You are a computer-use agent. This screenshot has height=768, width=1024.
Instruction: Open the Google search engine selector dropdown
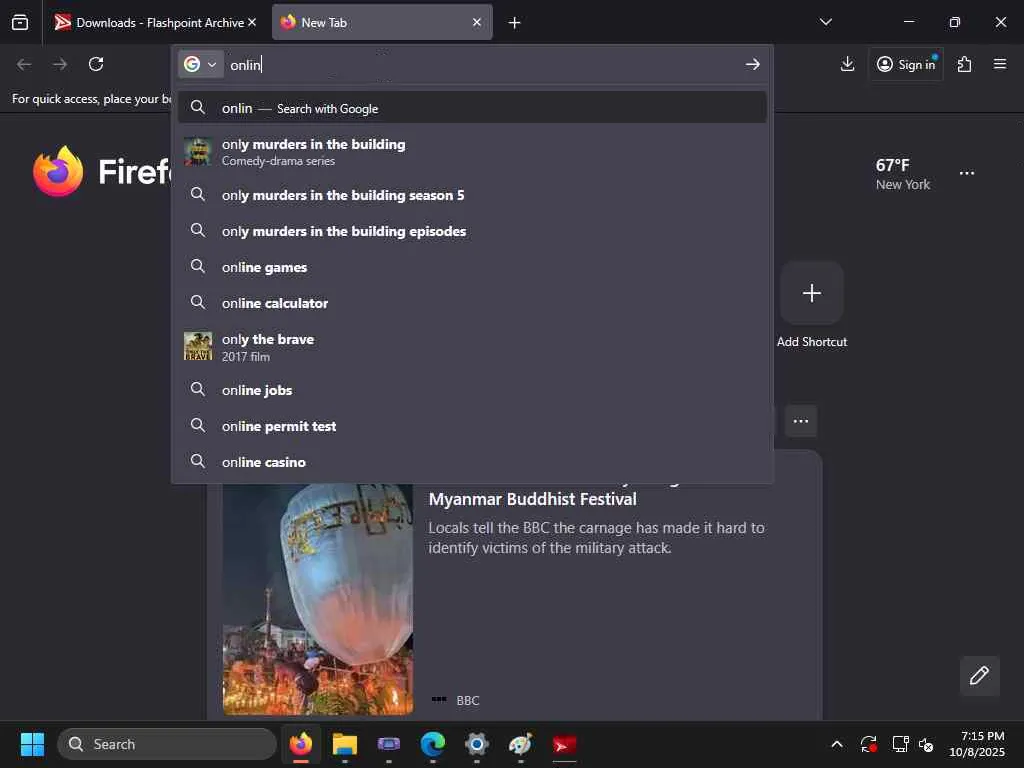(200, 64)
